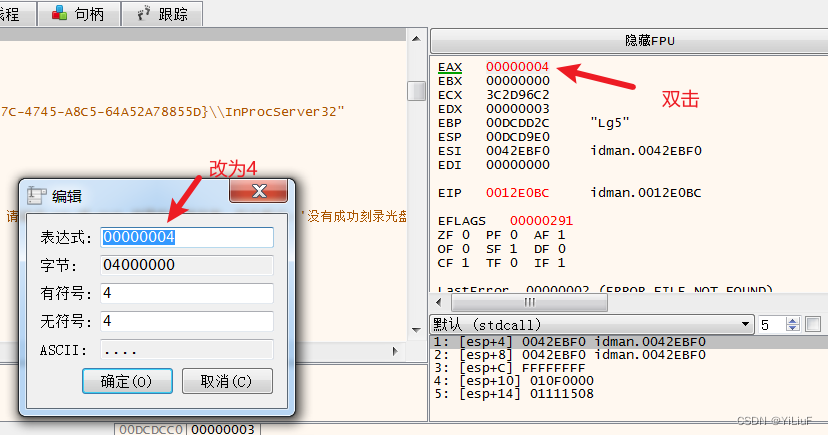The image size is (828, 435).
Task: Select EAX register value 00000004
Action: point(518,67)
